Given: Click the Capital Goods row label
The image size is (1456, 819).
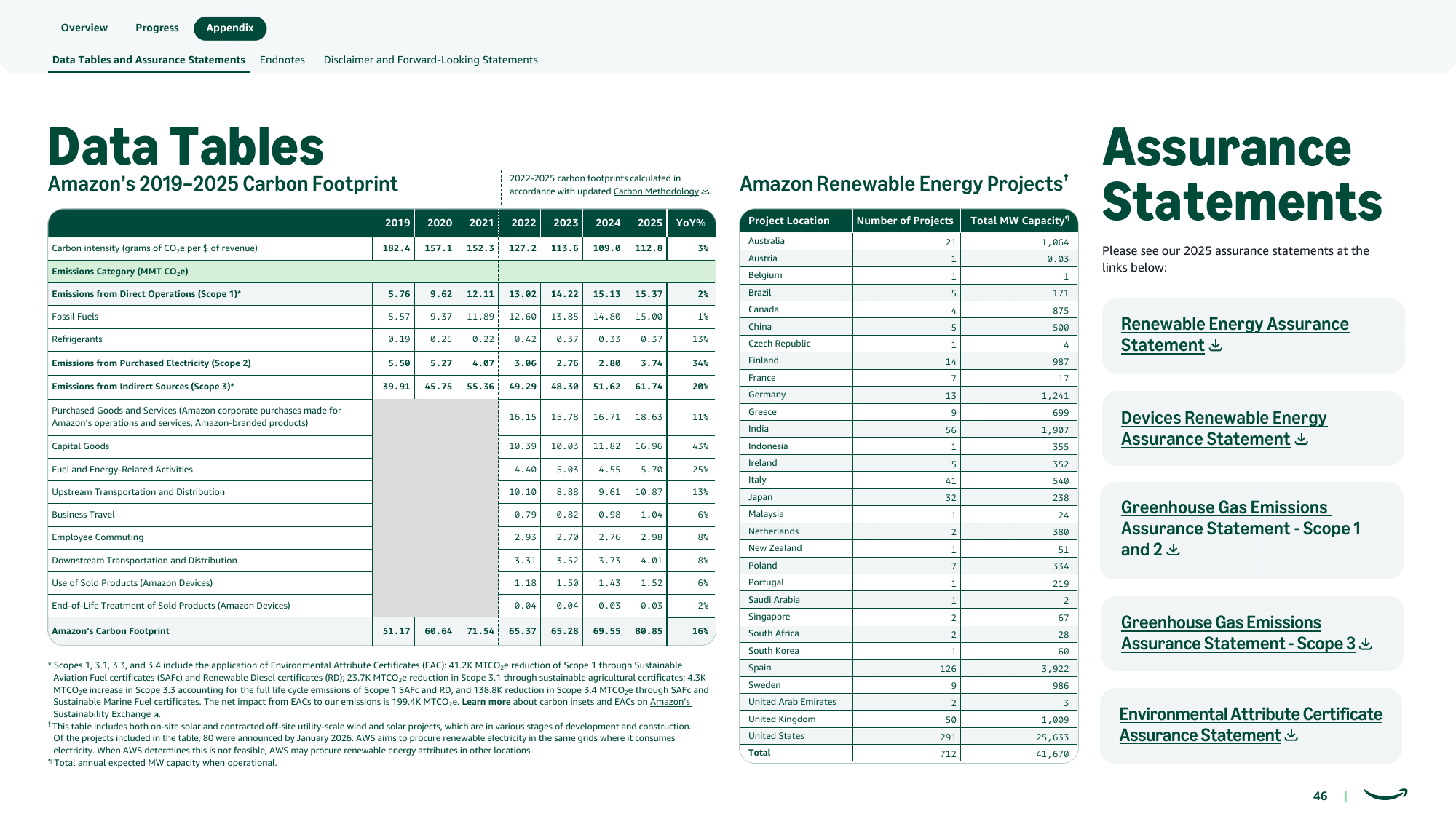Looking at the screenshot, I should point(81,446).
